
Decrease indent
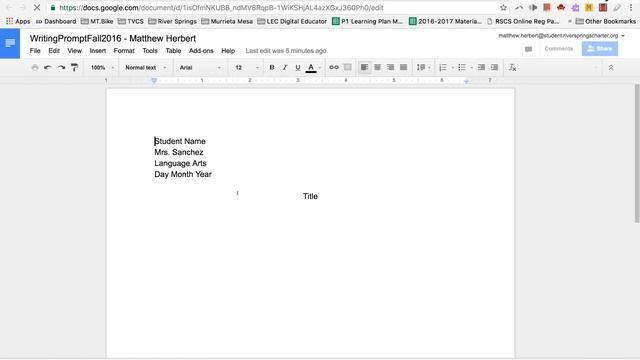click(x=482, y=68)
